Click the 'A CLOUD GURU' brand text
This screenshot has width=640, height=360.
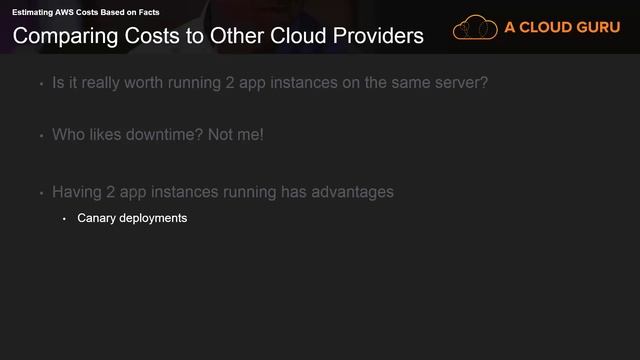[x=562, y=27]
